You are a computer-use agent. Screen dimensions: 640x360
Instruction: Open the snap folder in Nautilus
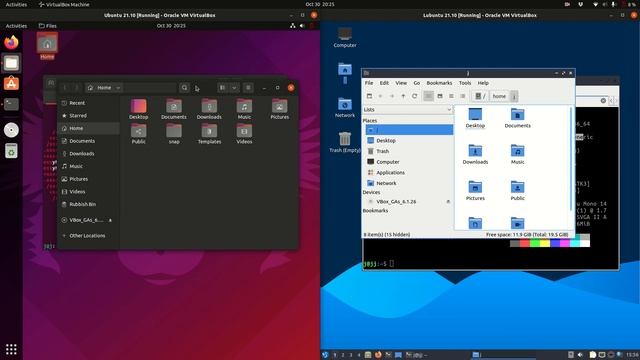[174, 134]
